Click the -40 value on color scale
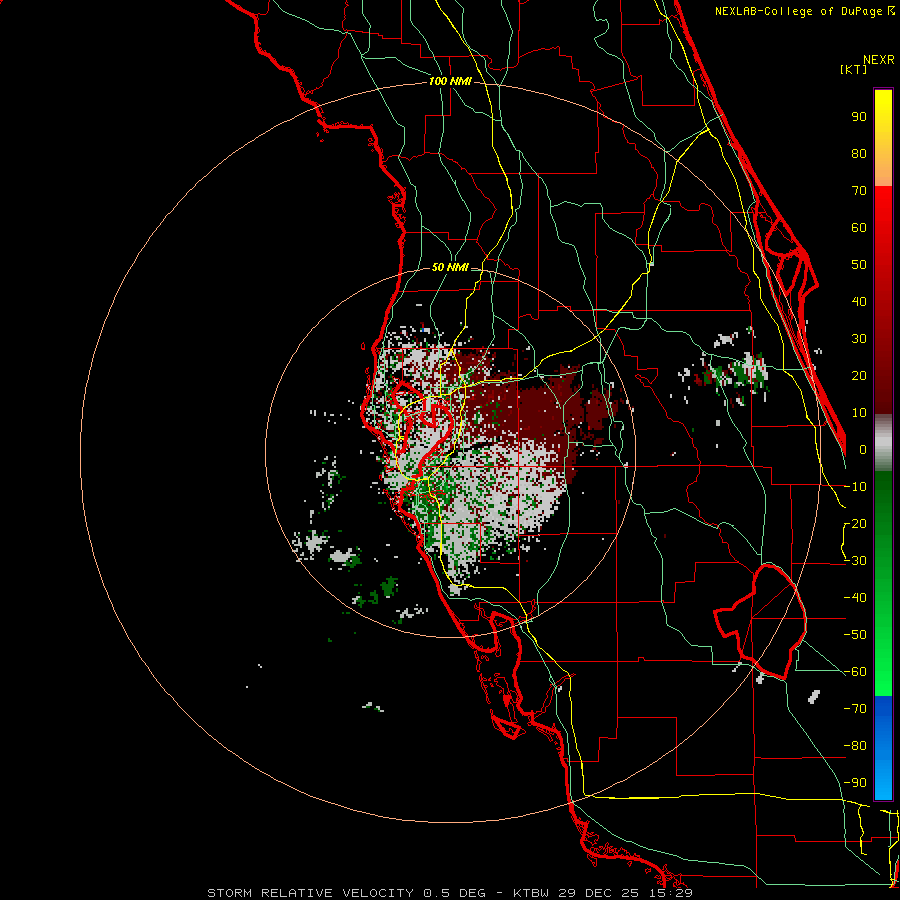The width and height of the screenshot is (900, 900). tap(855, 598)
